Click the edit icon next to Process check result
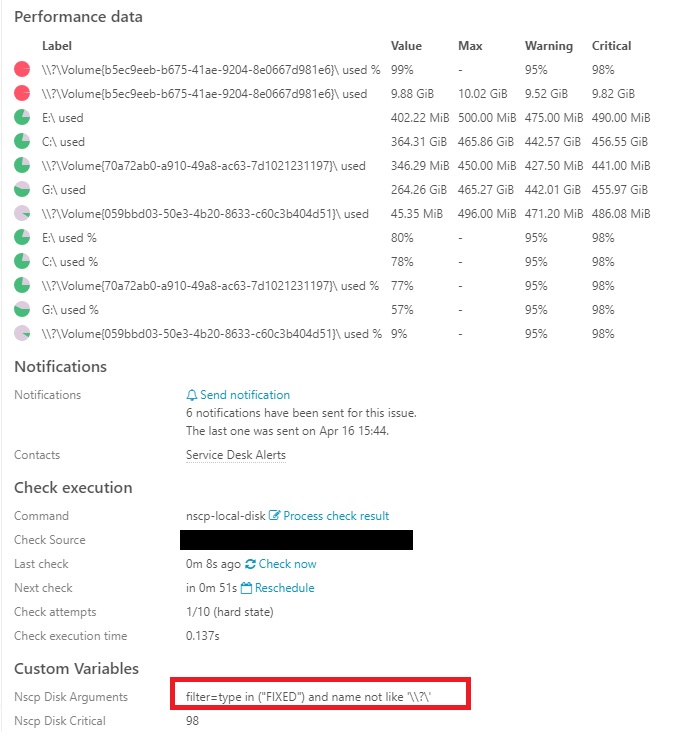Screen dimensions: 682x749 274,516
